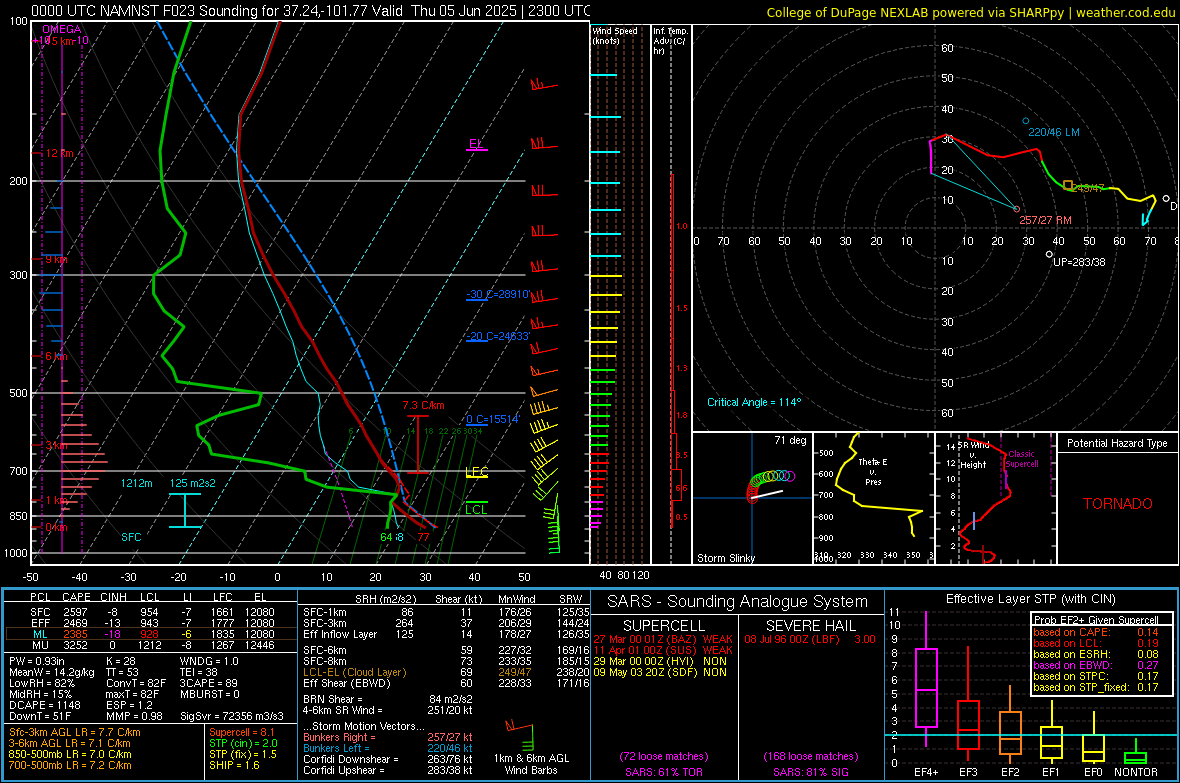Screen dimensions: 1180x783
Task: Select the 12 km height marker
Action: [x=59, y=153]
